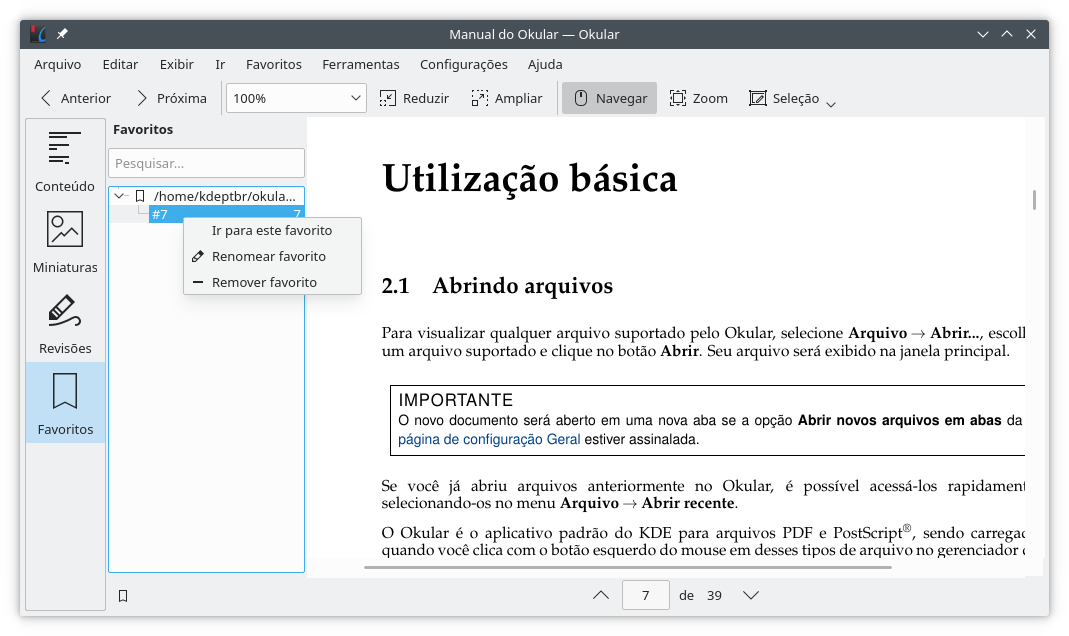Open the Ferramentas menu
The image size is (1069, 636).
point(360,64)
